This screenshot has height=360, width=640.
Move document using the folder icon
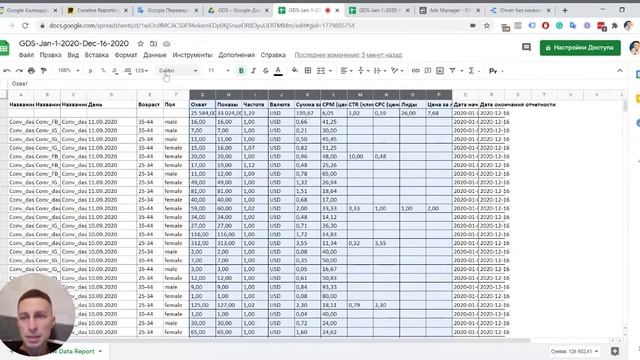click(x=153, y=44)
